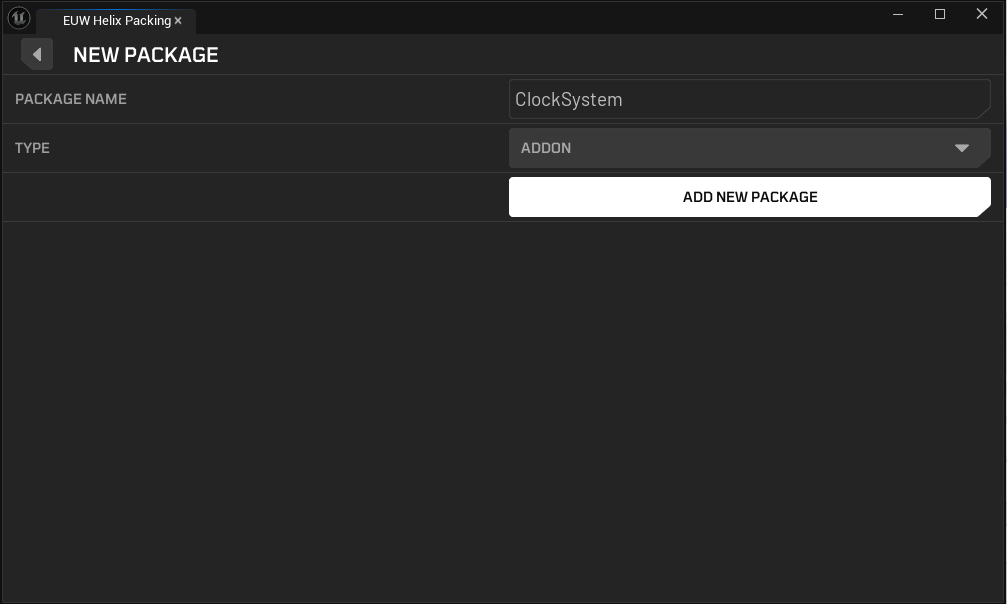The width and height of the screenshot is (1007, 604).
Task: Go back using the left arrow button
Action: tap(37, 55)
